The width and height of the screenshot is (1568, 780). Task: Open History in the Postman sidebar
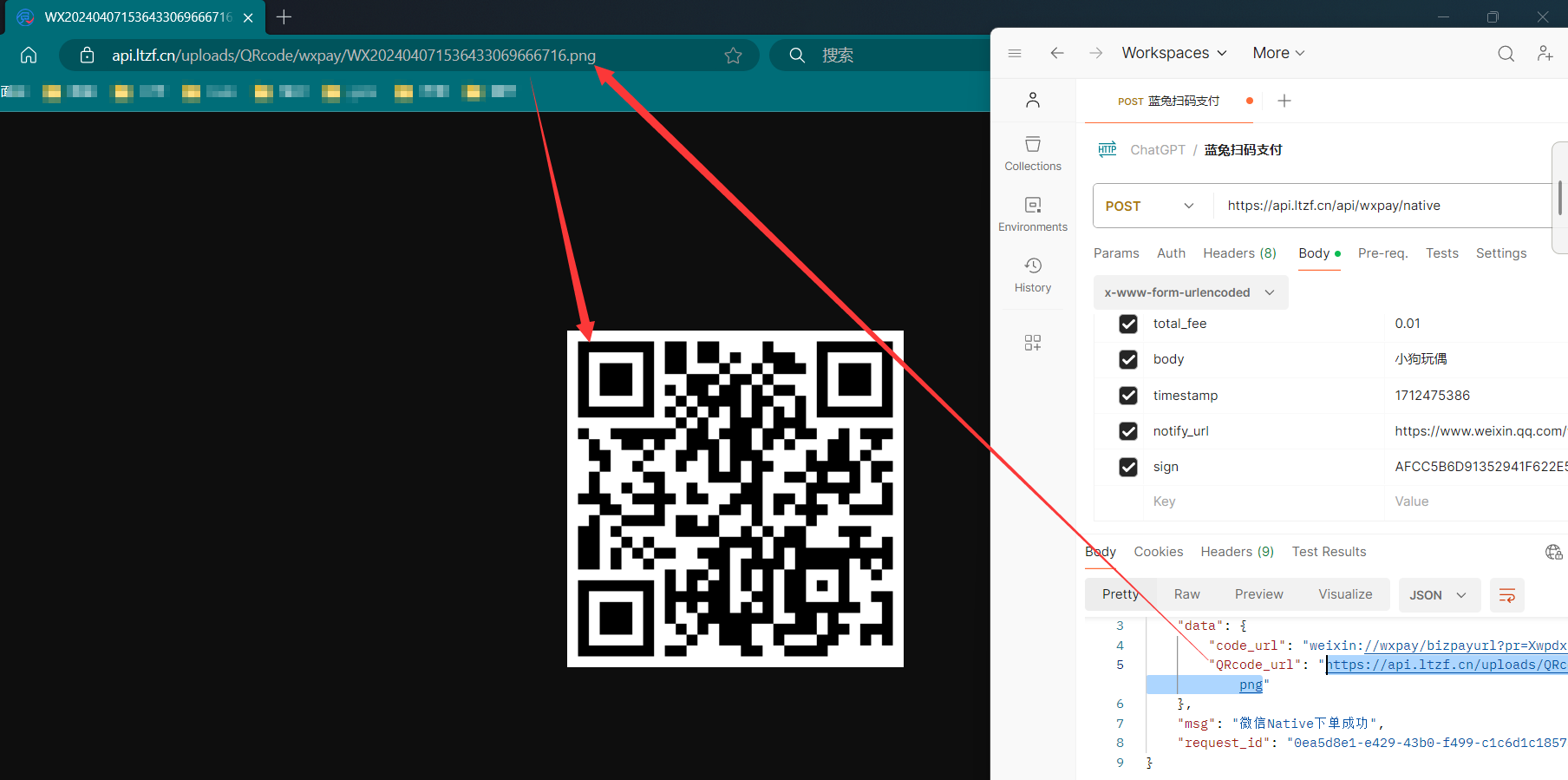(x=1033, y=274)
